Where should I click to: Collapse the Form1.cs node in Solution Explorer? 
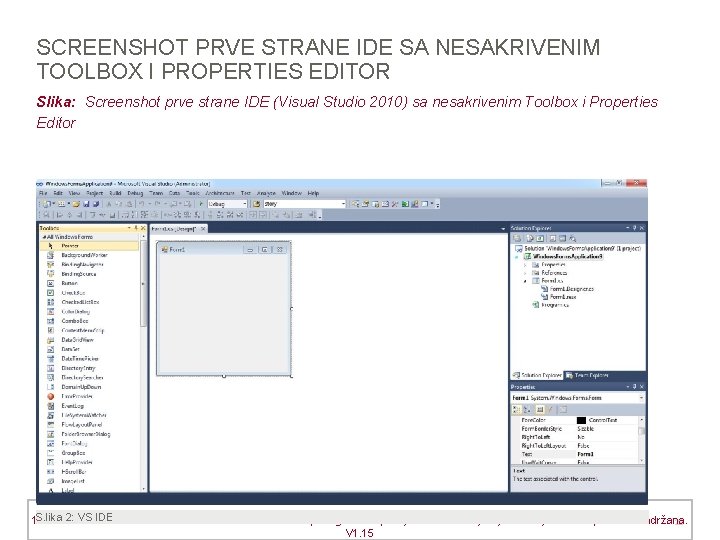pos(525,281)
